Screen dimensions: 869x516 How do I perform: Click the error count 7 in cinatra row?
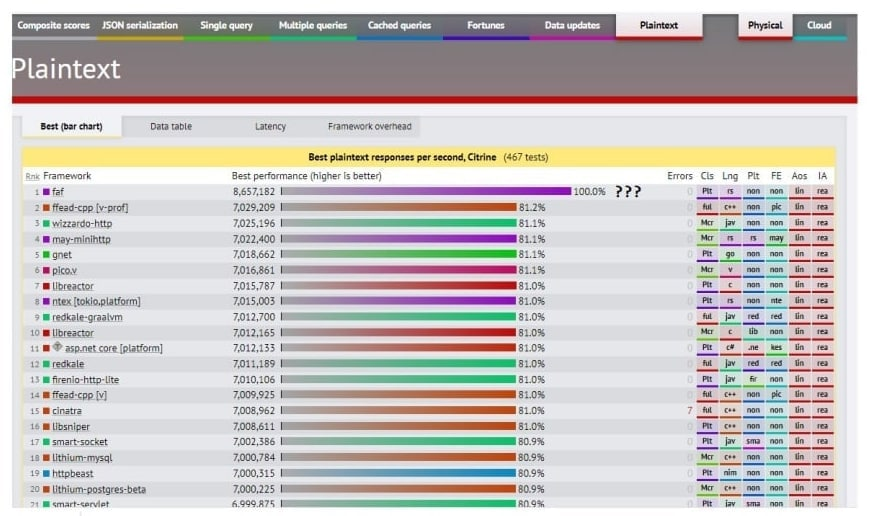tap(690, 411)
